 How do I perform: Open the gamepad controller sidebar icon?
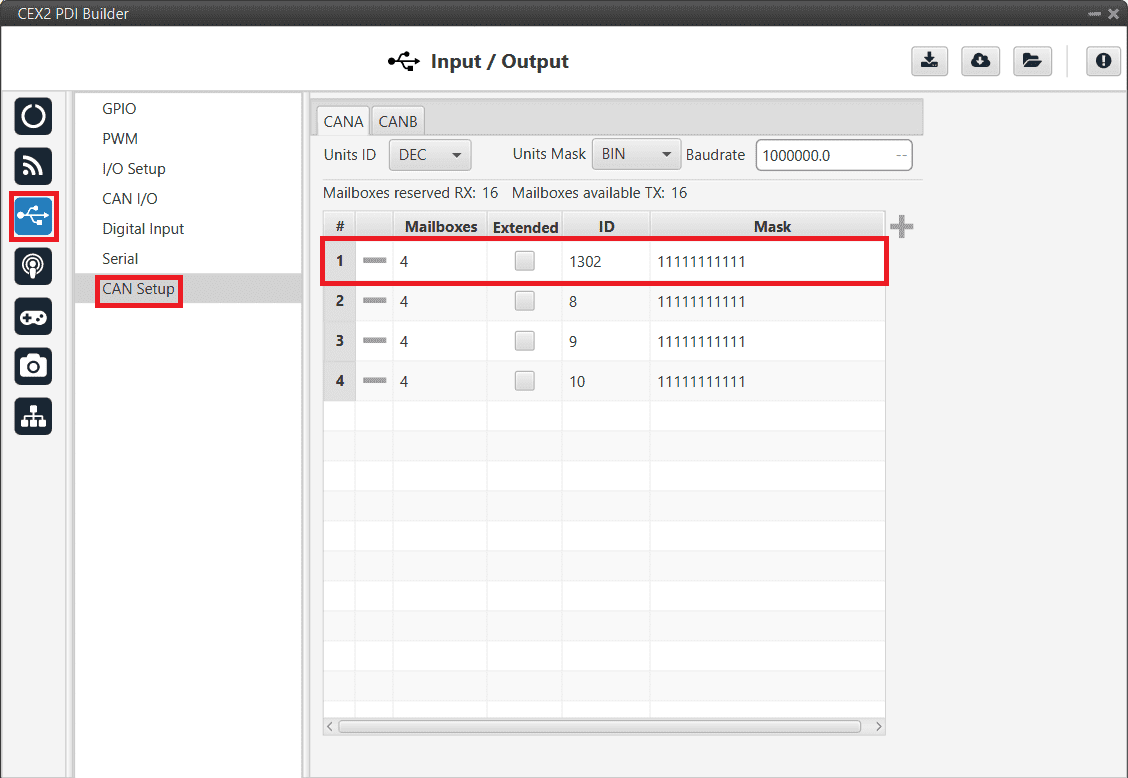click(x=33, y=317)
